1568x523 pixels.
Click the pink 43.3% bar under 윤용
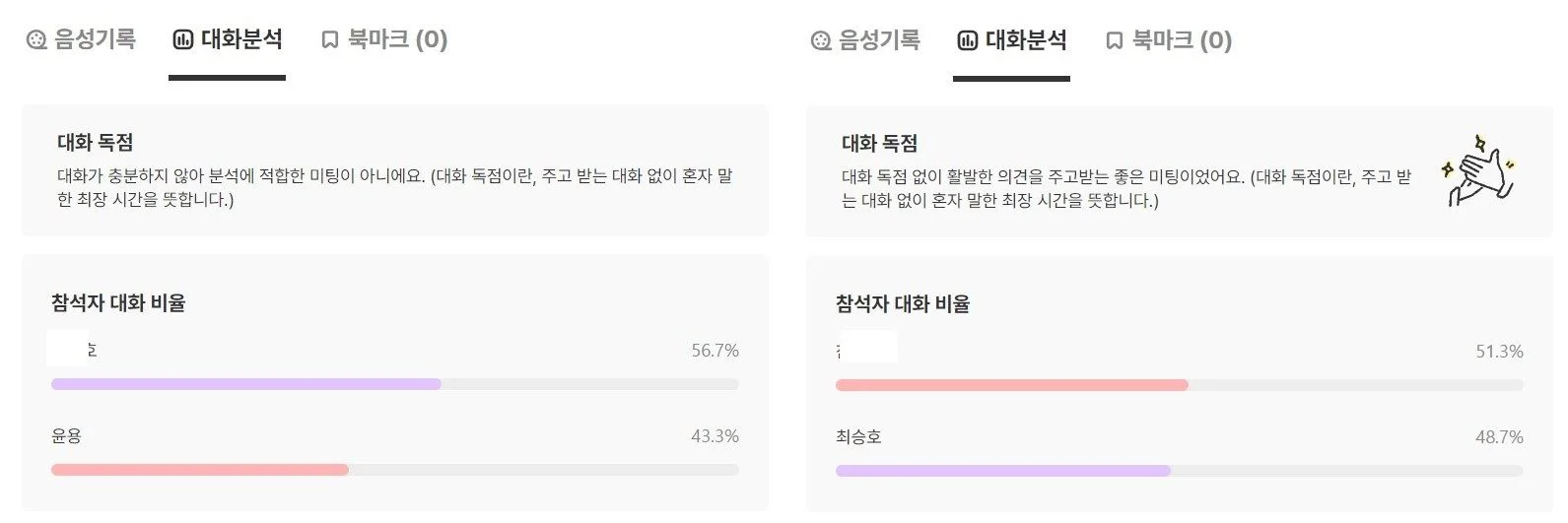pyautogui.click(x=200, y=470)
